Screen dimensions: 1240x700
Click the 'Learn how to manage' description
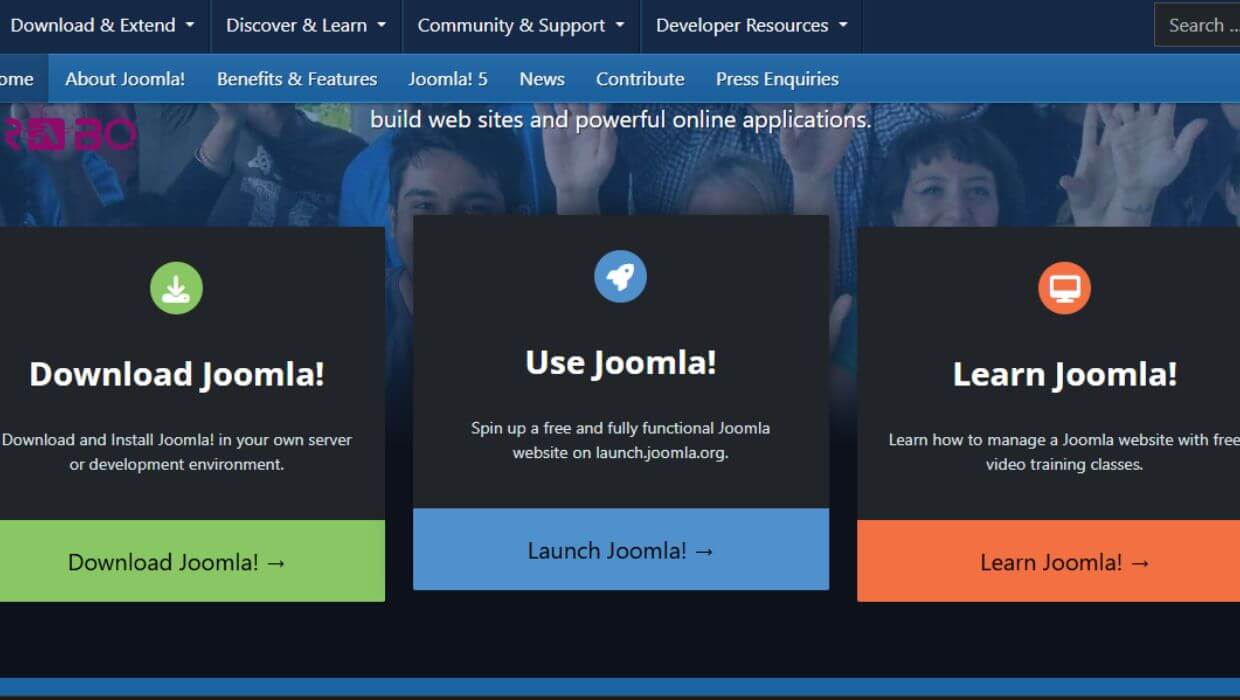pos(1064,452)
